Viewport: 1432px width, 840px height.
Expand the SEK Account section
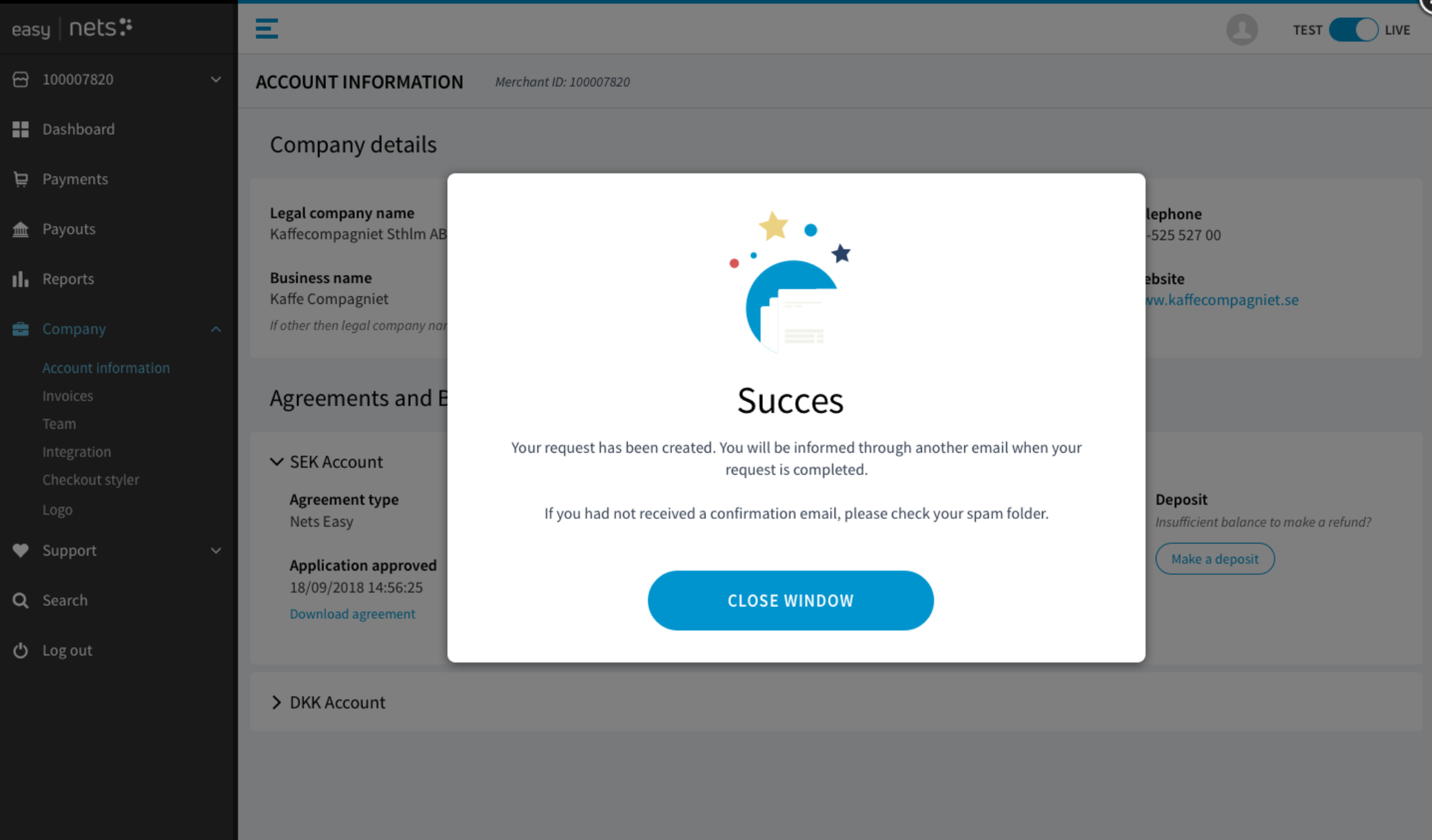(x=276, y=461)
